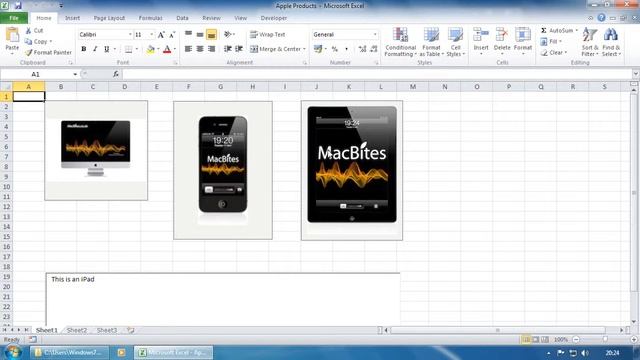Increase font size with Grow Font icon
Image resolution: width=640 pixels, height=360 pixels.
point(161,35)
